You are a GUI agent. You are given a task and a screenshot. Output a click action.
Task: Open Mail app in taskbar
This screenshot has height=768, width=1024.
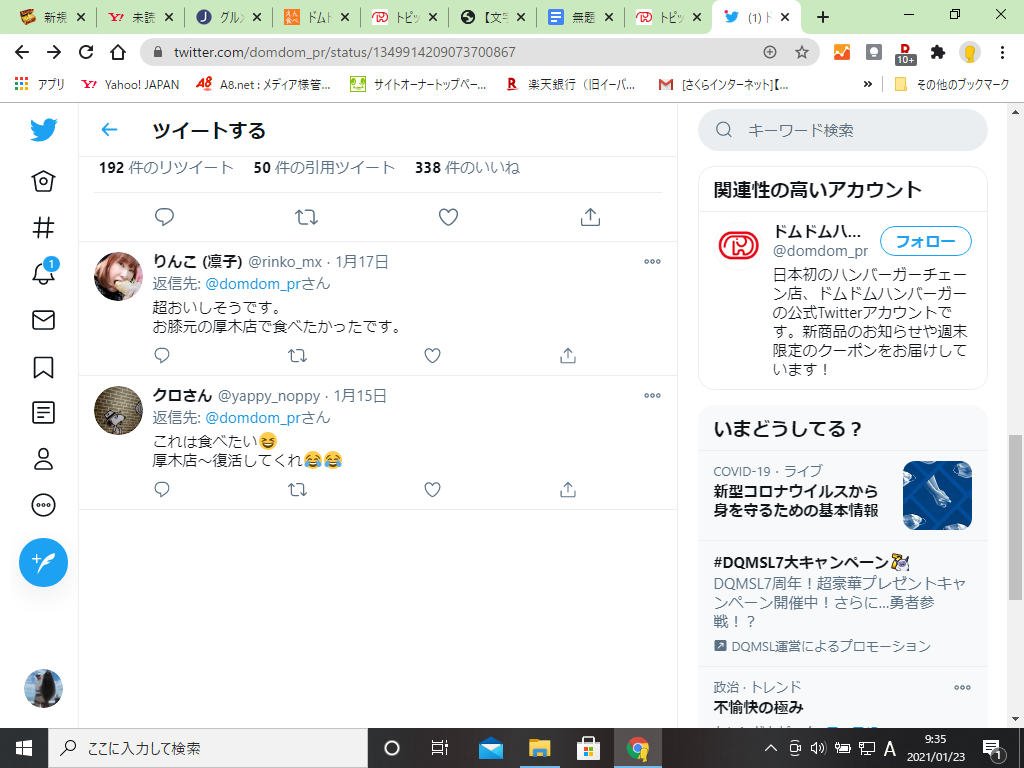point(490,748)
